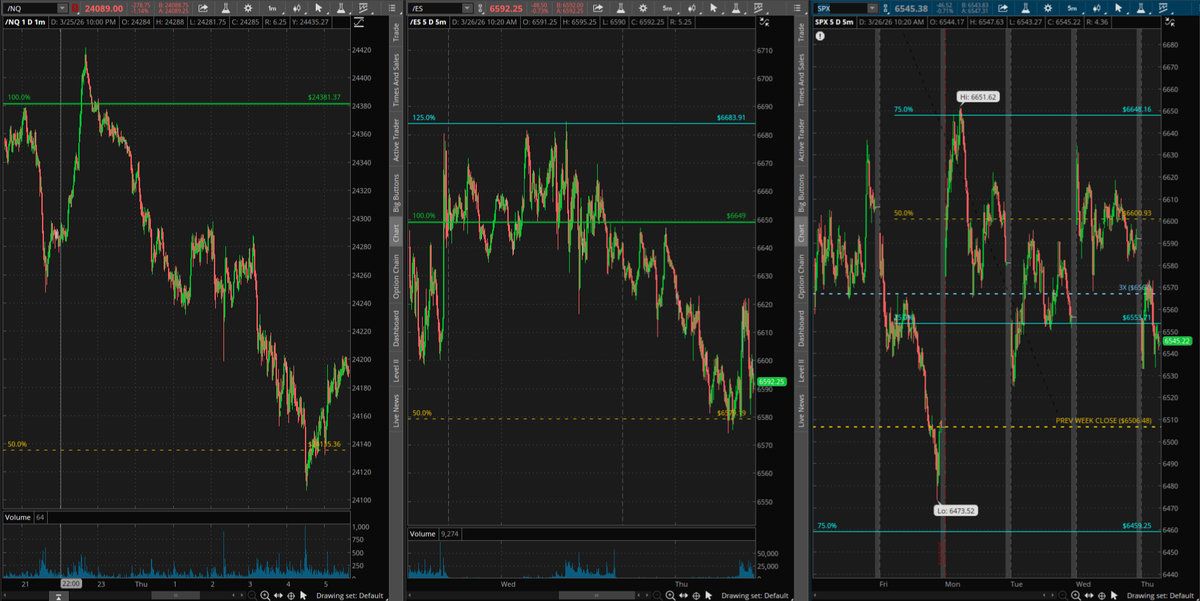Open Big Buttons tab beside the /ES chart
The image size is (1200, 601).
(801, 193)
